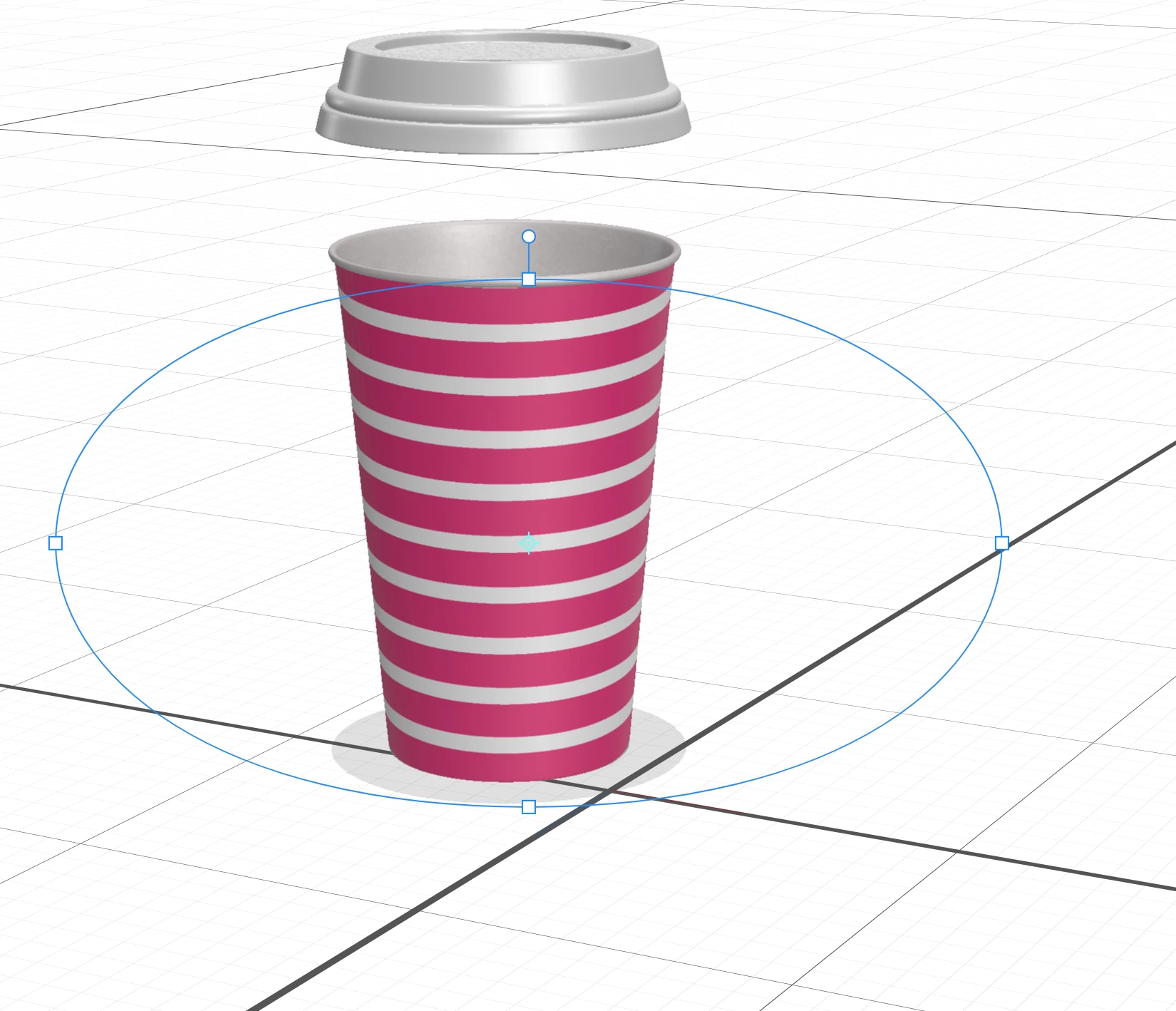Image resolution: width=1176 pixels, height=1011 pixels.
Task: Click the round rotation handle above the cup
Action: click(x=528, y=236)
